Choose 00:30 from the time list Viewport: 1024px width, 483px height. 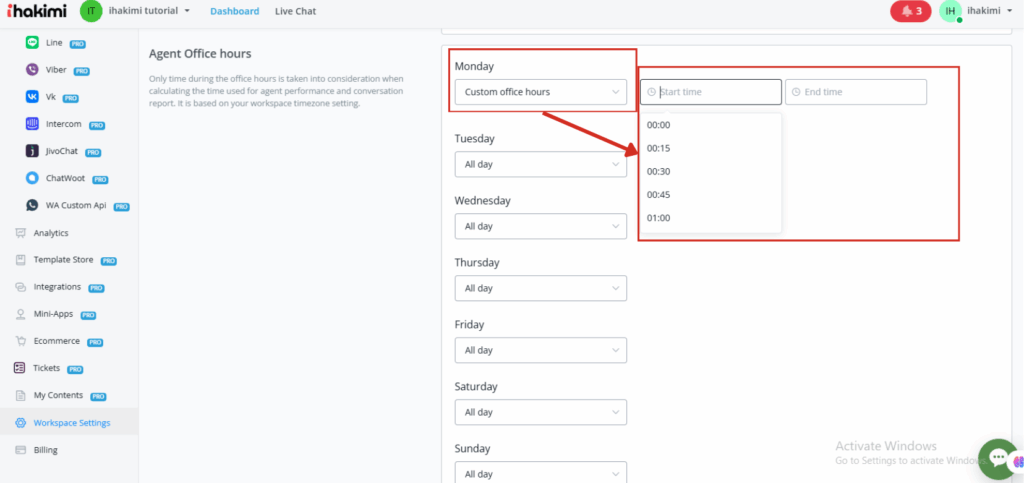pos(659,171)
